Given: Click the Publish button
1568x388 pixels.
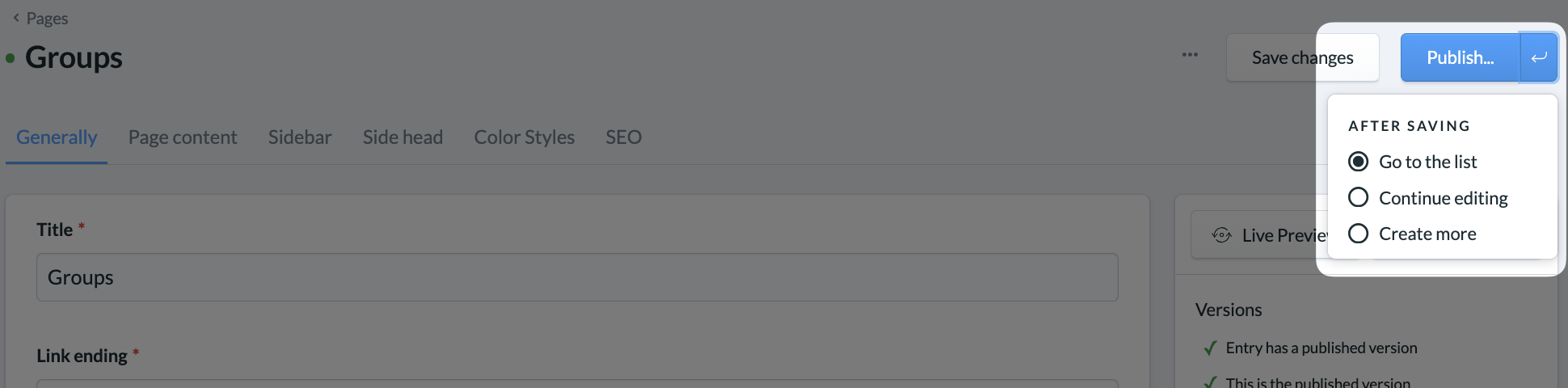Looking at the screenshot, I should (1460, 57).
